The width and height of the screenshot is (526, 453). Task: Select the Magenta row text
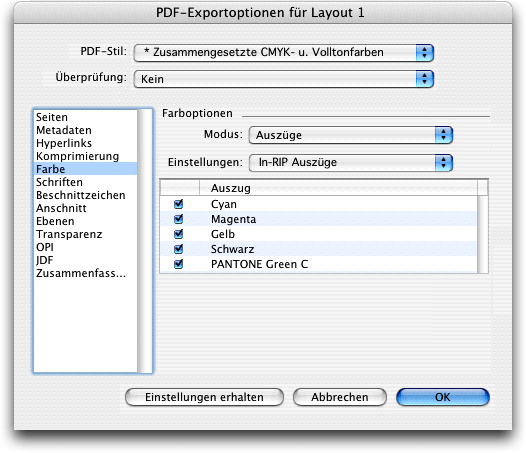[233, 219]
